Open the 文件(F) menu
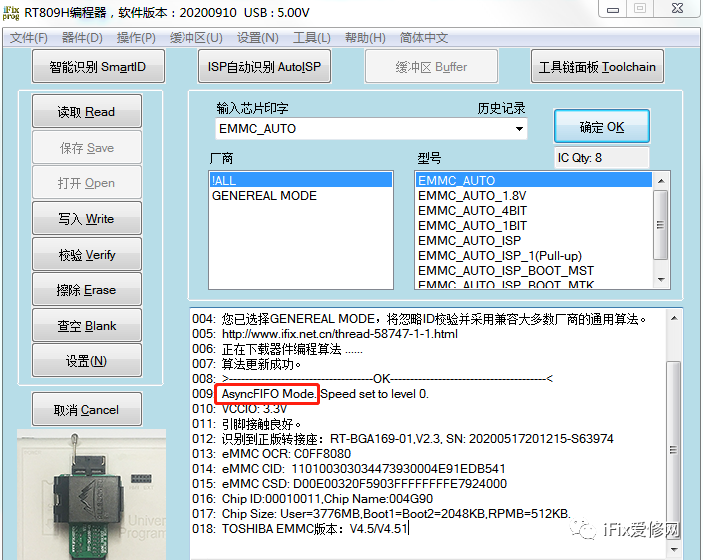 click(29, 38)
